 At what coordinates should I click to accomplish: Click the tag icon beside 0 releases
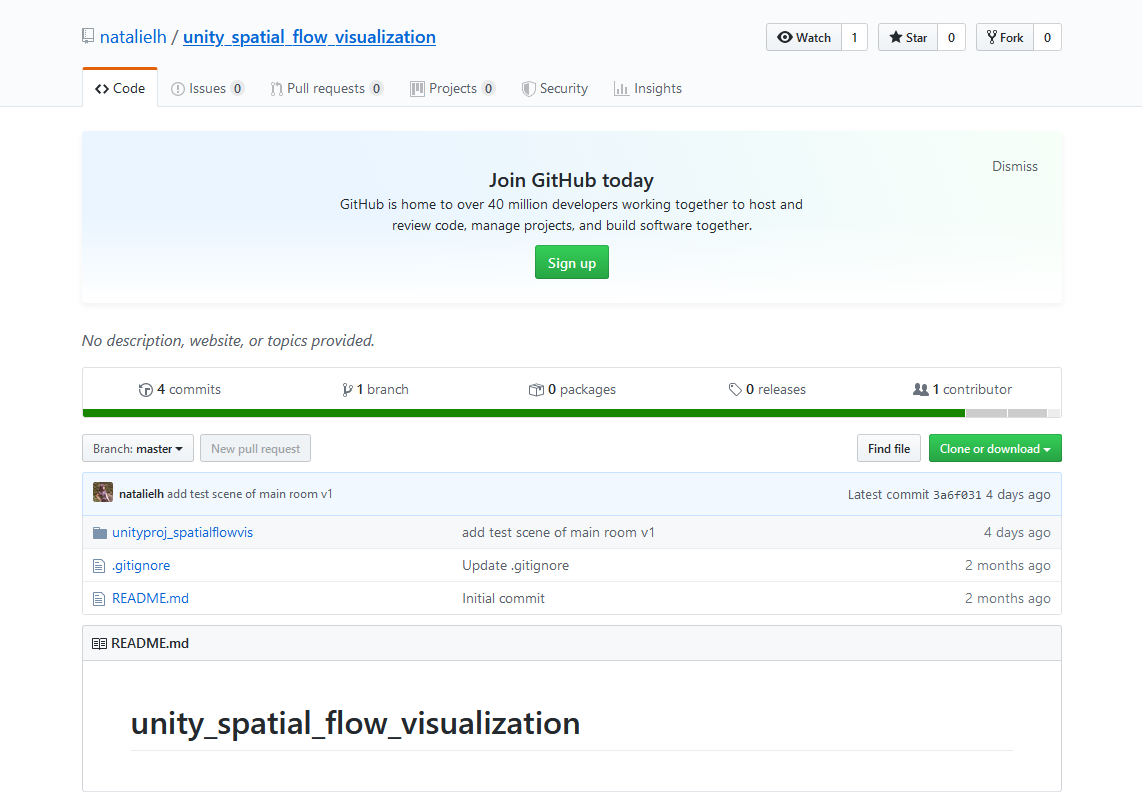[x=736, y=390]
